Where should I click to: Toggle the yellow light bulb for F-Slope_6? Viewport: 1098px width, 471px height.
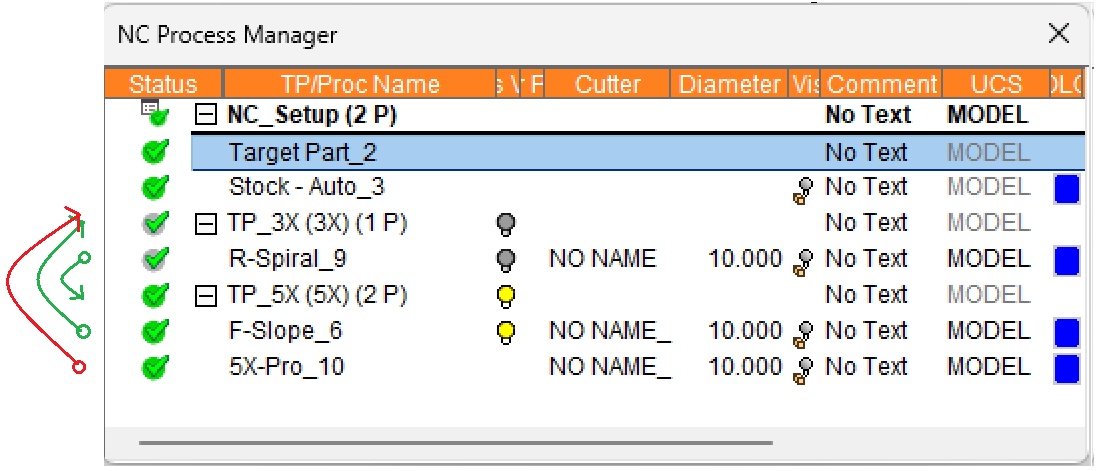pyautogui.click(x=506, y=331)
